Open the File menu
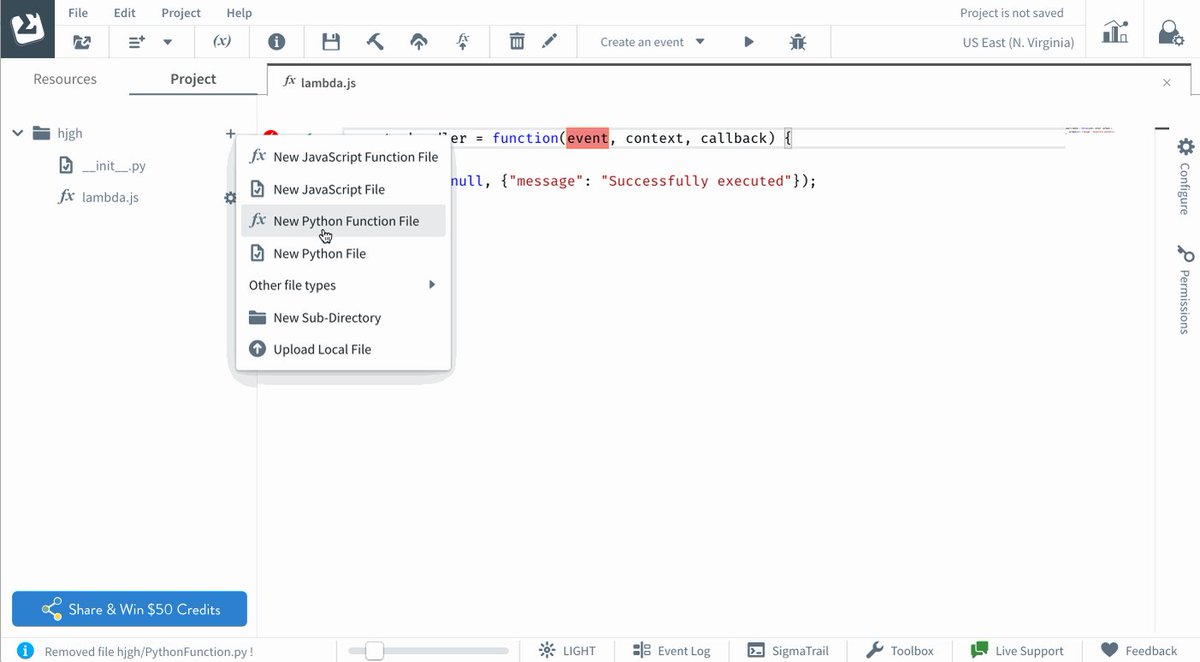The image size is (1200, 662). [x=78, y=13]
